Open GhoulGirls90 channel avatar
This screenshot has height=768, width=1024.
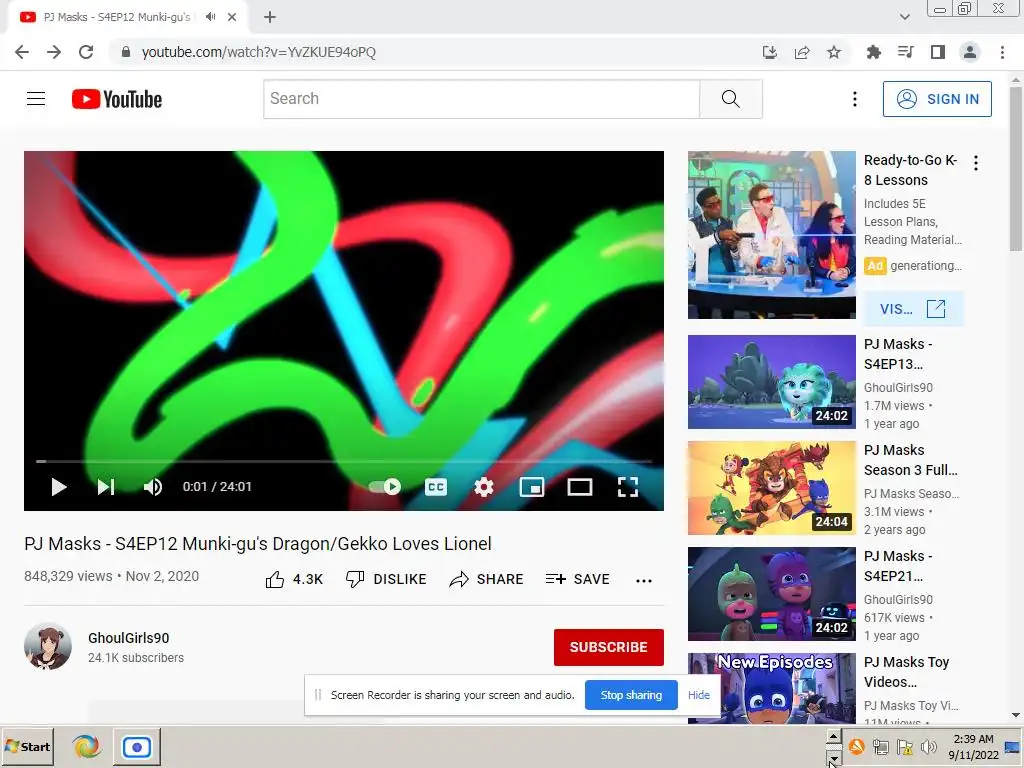pos(48,646)
